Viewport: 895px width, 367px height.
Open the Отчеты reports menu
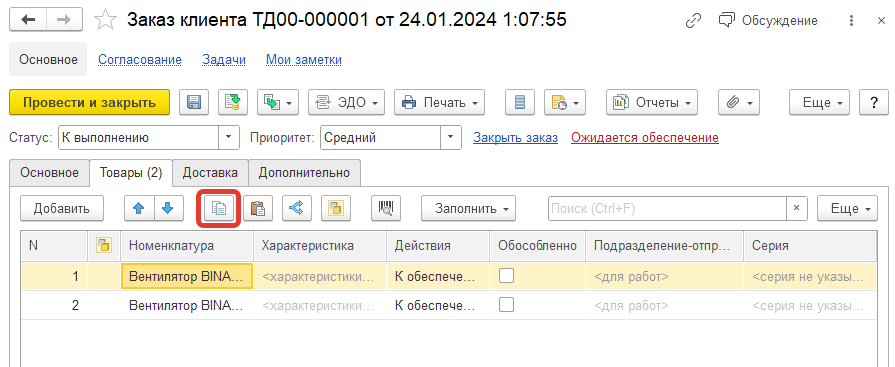pyautogui.click(x=652, y=103)
